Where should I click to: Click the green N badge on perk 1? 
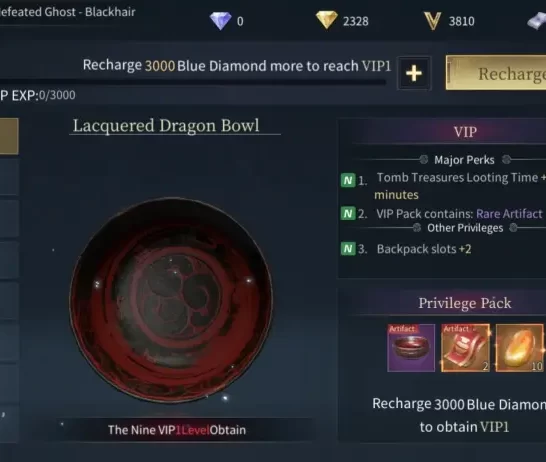[x=348, y=180]
